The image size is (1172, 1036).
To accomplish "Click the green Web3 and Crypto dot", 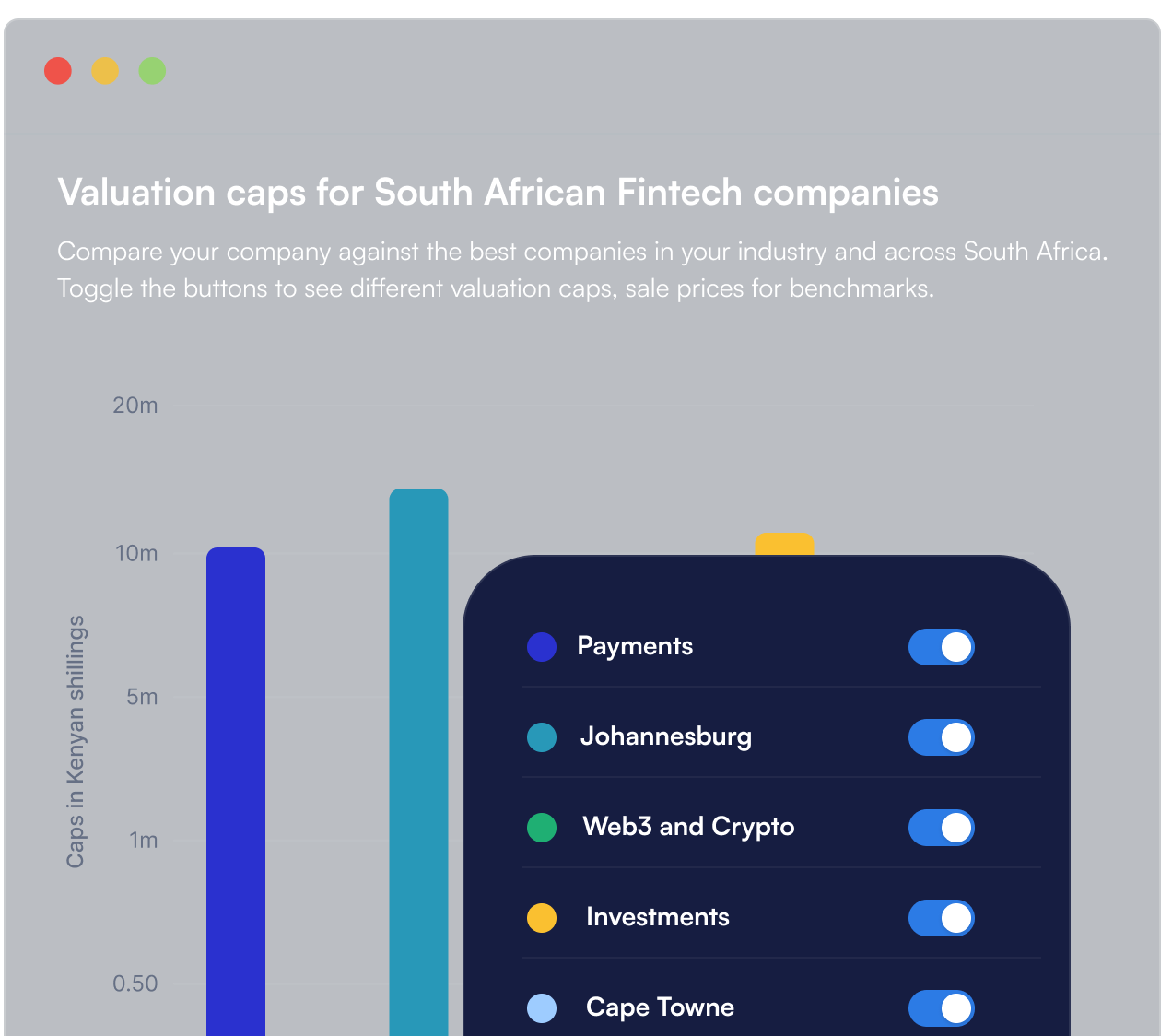I will [542, 828].
